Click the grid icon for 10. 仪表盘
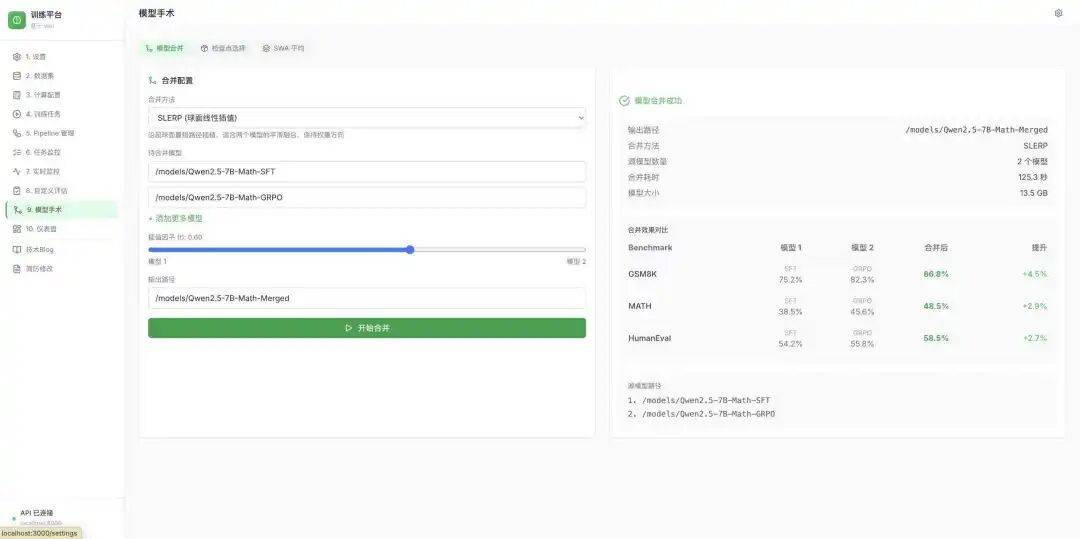This screenshot has height=539, width=1080. pos(16,229)
